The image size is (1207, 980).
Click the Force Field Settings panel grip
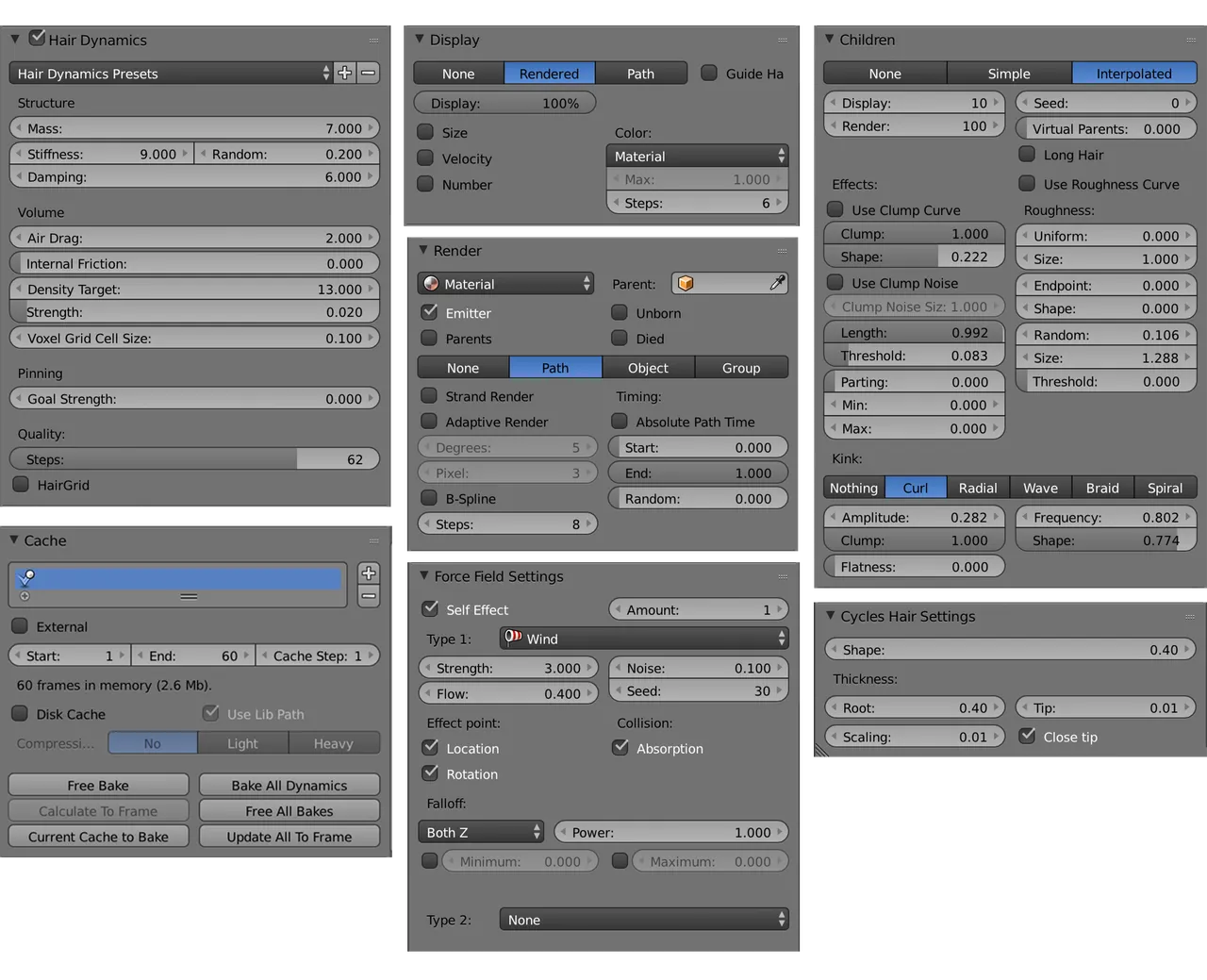[783, 576]
